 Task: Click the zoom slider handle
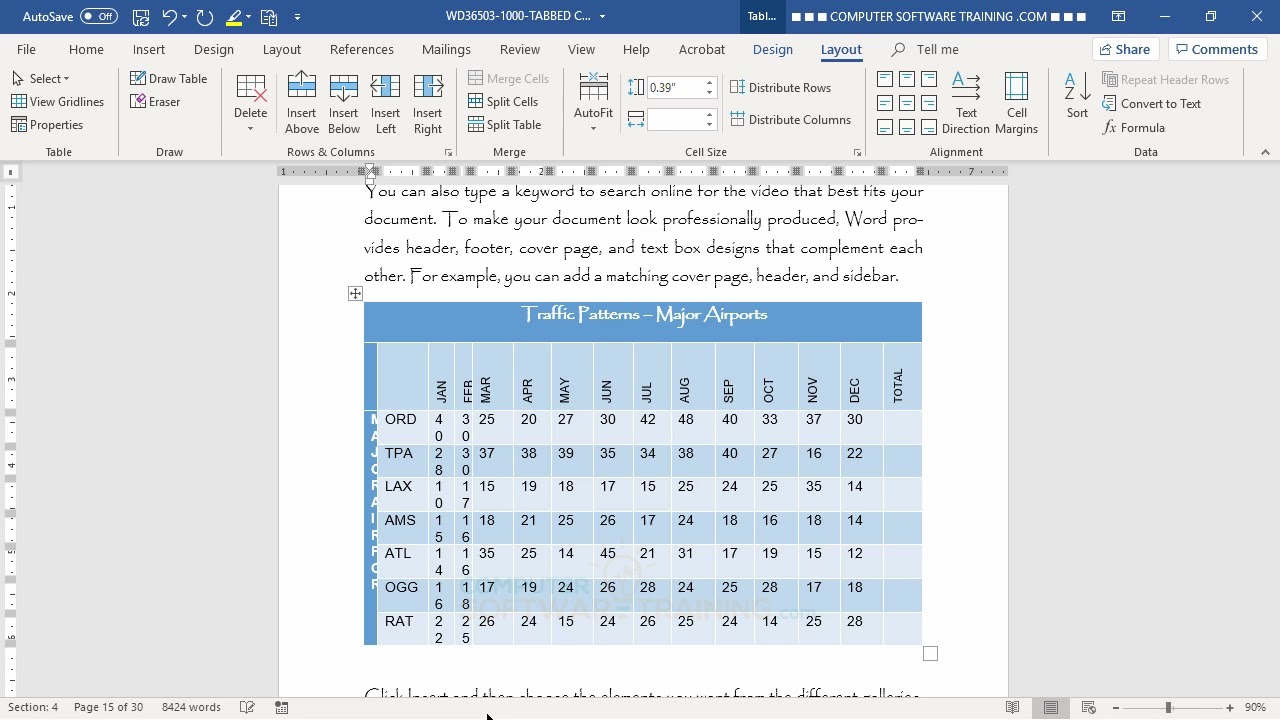[x=1168, y=707]
